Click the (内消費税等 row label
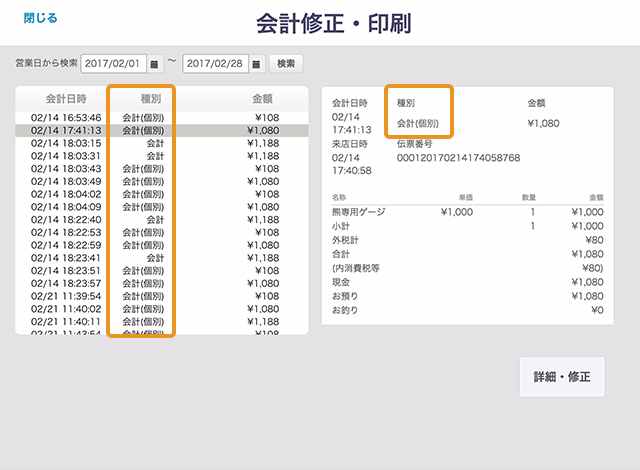 [356, 268]
